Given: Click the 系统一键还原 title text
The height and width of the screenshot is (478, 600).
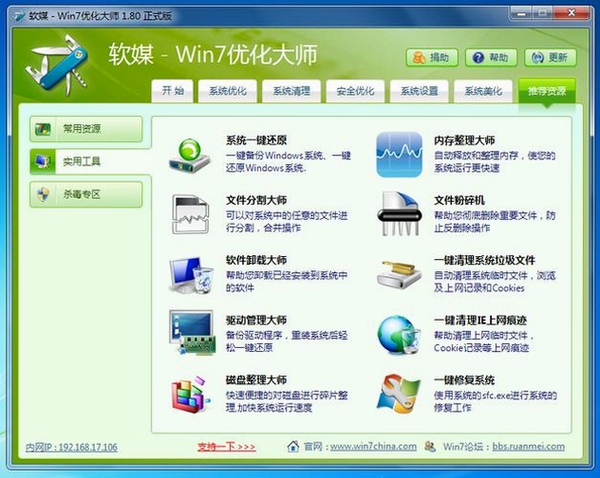Looking at the screenshot, I should click(256, 140).
